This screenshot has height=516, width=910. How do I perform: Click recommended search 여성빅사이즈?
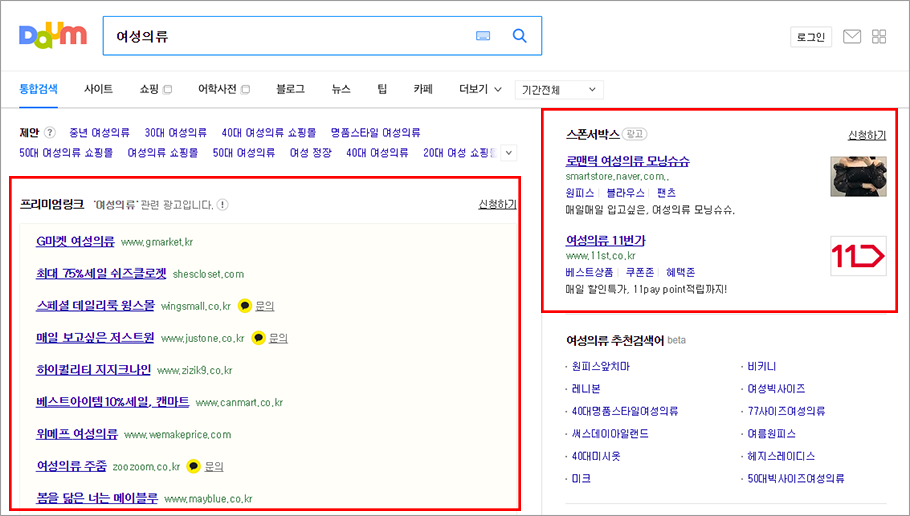click(x=776, y=389)
